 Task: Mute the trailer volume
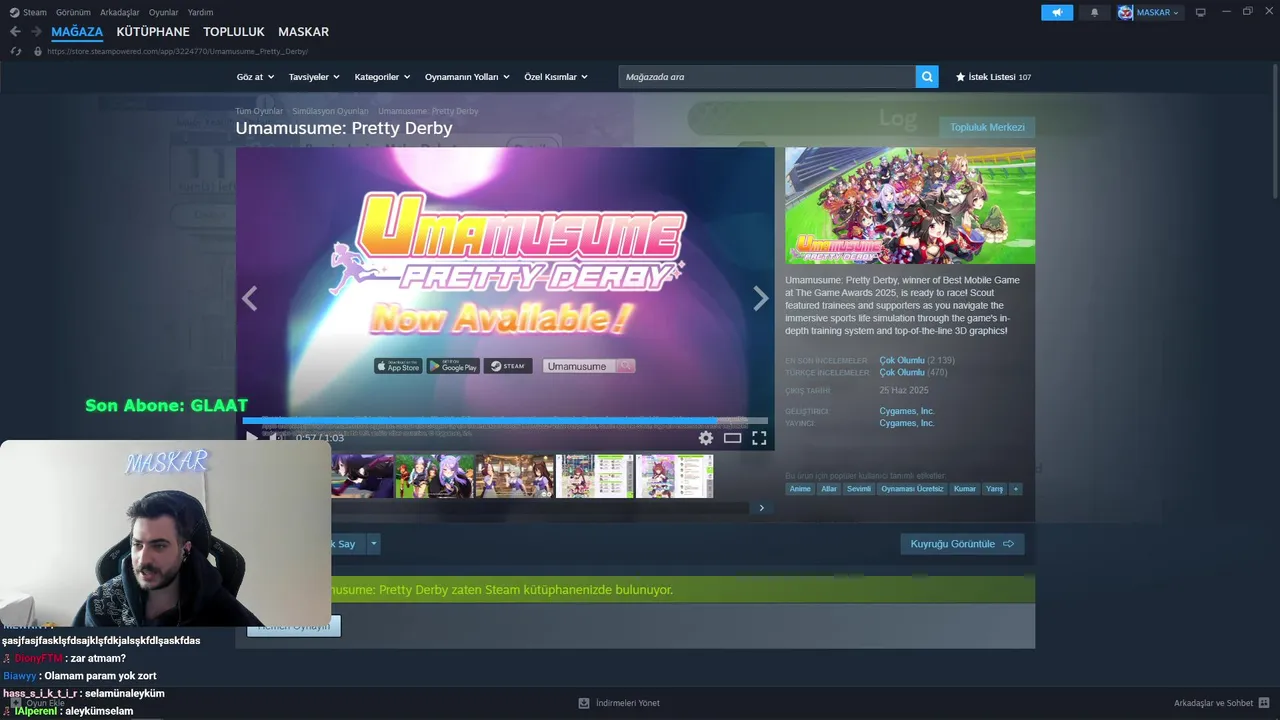pos(277,438)
